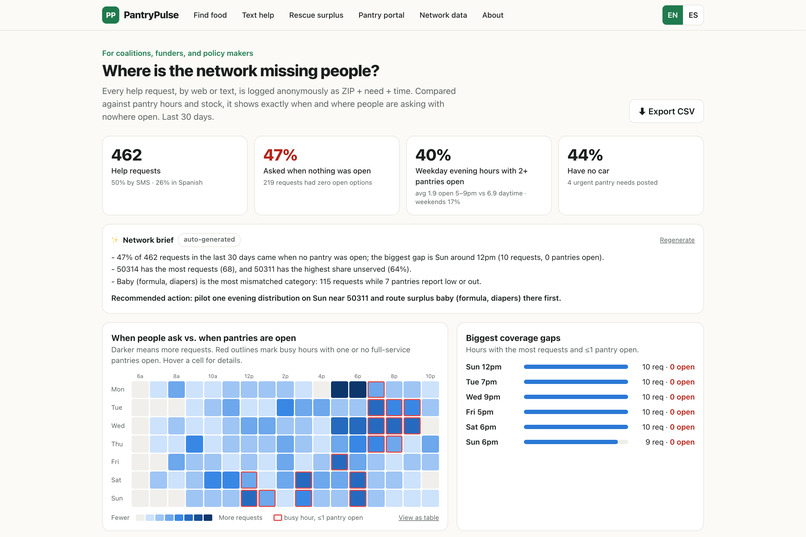The image size is (806, 537).
Task: Export the data as CSV
Action: (666, 112)
